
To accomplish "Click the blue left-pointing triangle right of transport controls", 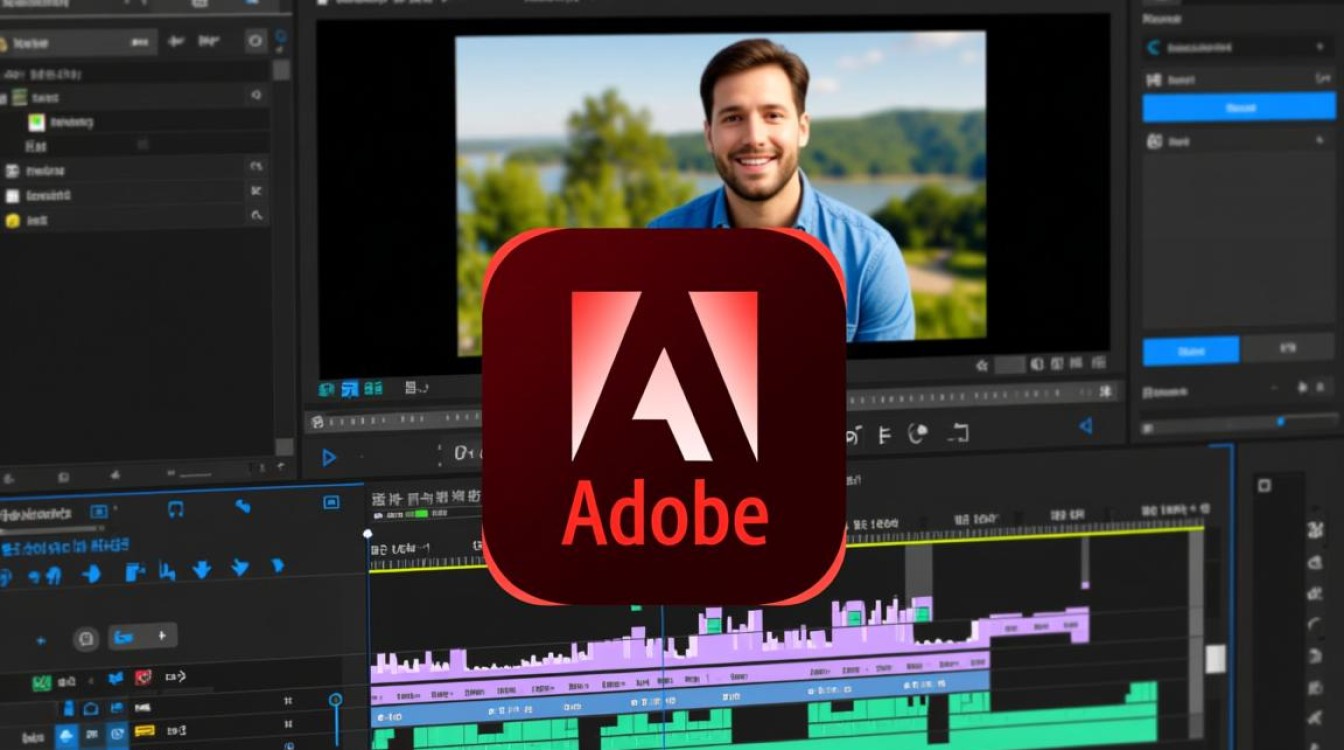I will [1086, 426].
